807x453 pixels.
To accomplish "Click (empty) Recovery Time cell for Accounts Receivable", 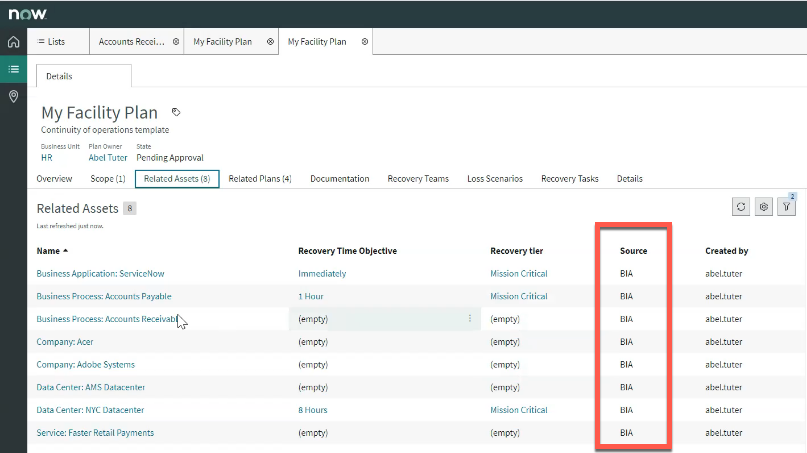I will (313, 319).
